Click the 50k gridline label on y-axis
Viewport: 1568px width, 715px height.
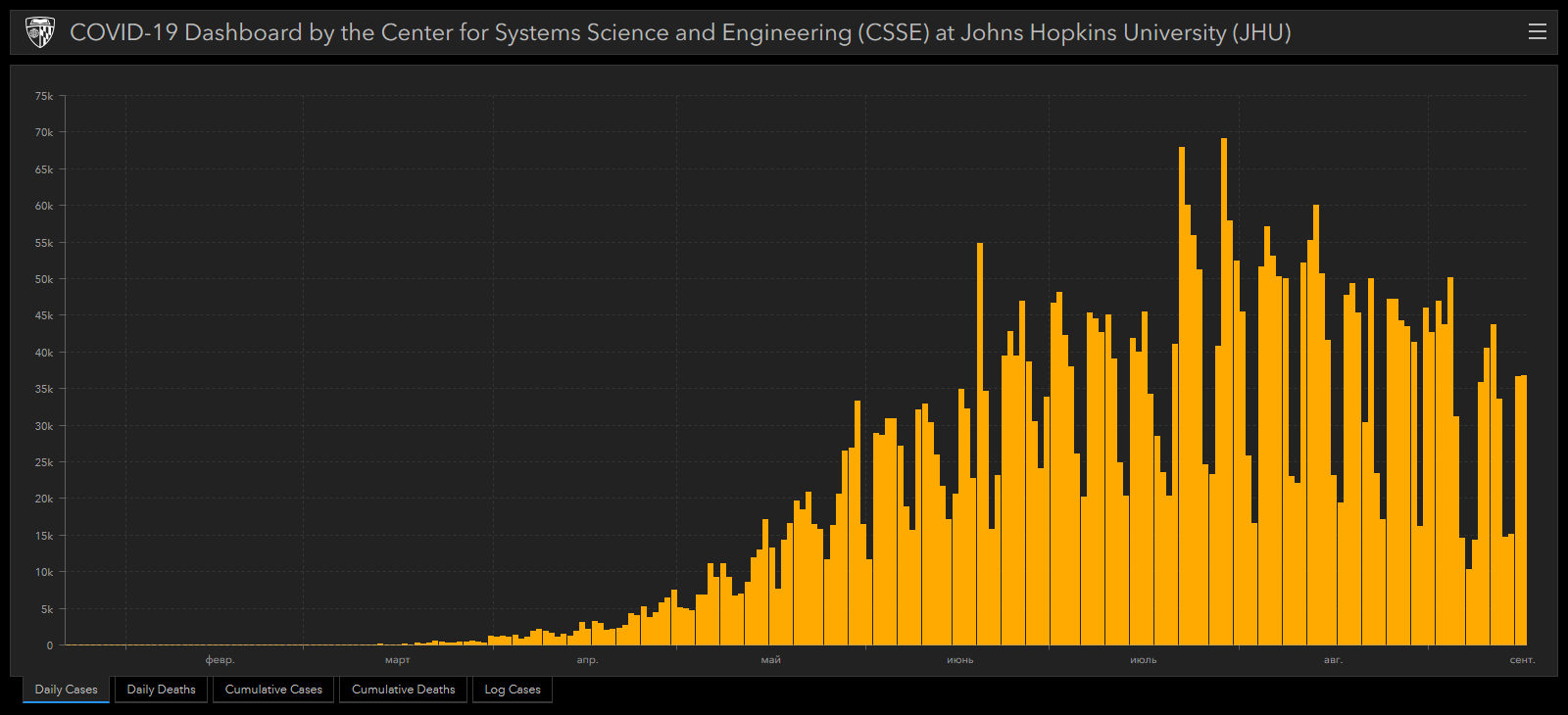(x=44, y=279)
